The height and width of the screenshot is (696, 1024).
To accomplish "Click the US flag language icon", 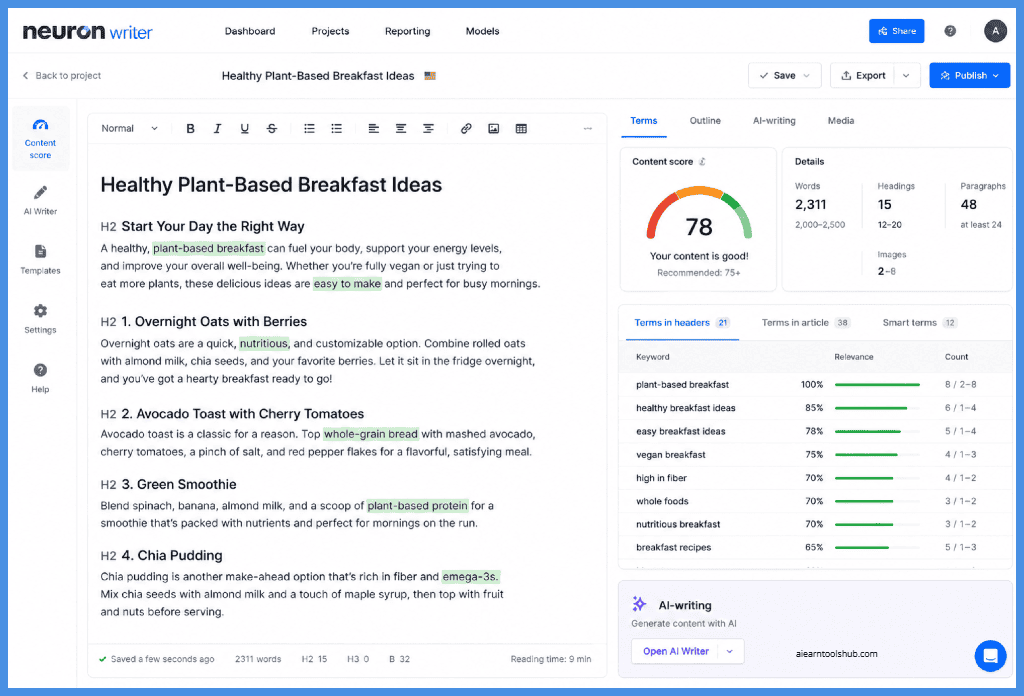I will [x=430, y=76].
